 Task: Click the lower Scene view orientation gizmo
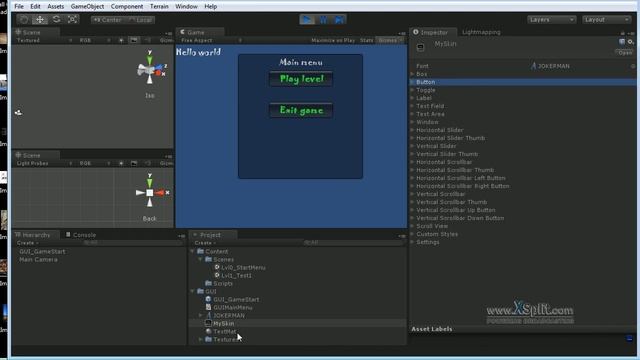tap(150, 192)
